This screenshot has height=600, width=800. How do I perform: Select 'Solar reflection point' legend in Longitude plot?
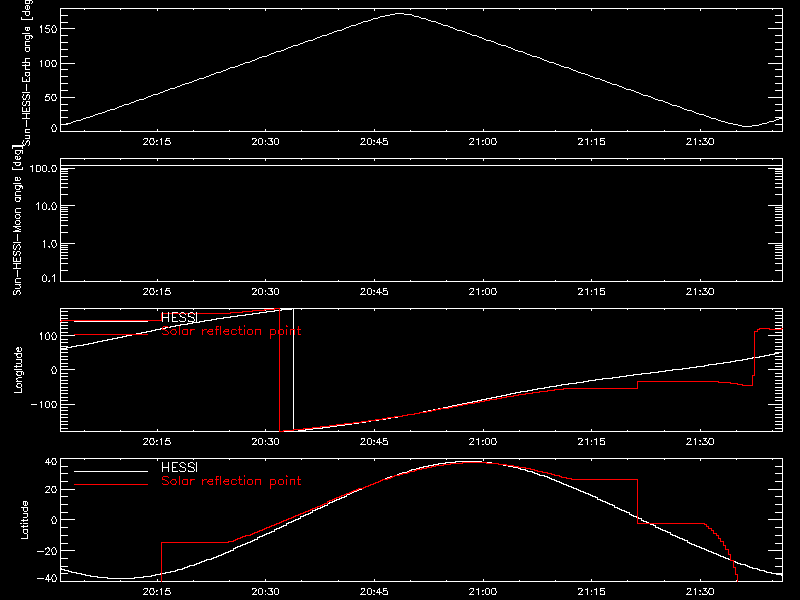[x=231, y=331]
